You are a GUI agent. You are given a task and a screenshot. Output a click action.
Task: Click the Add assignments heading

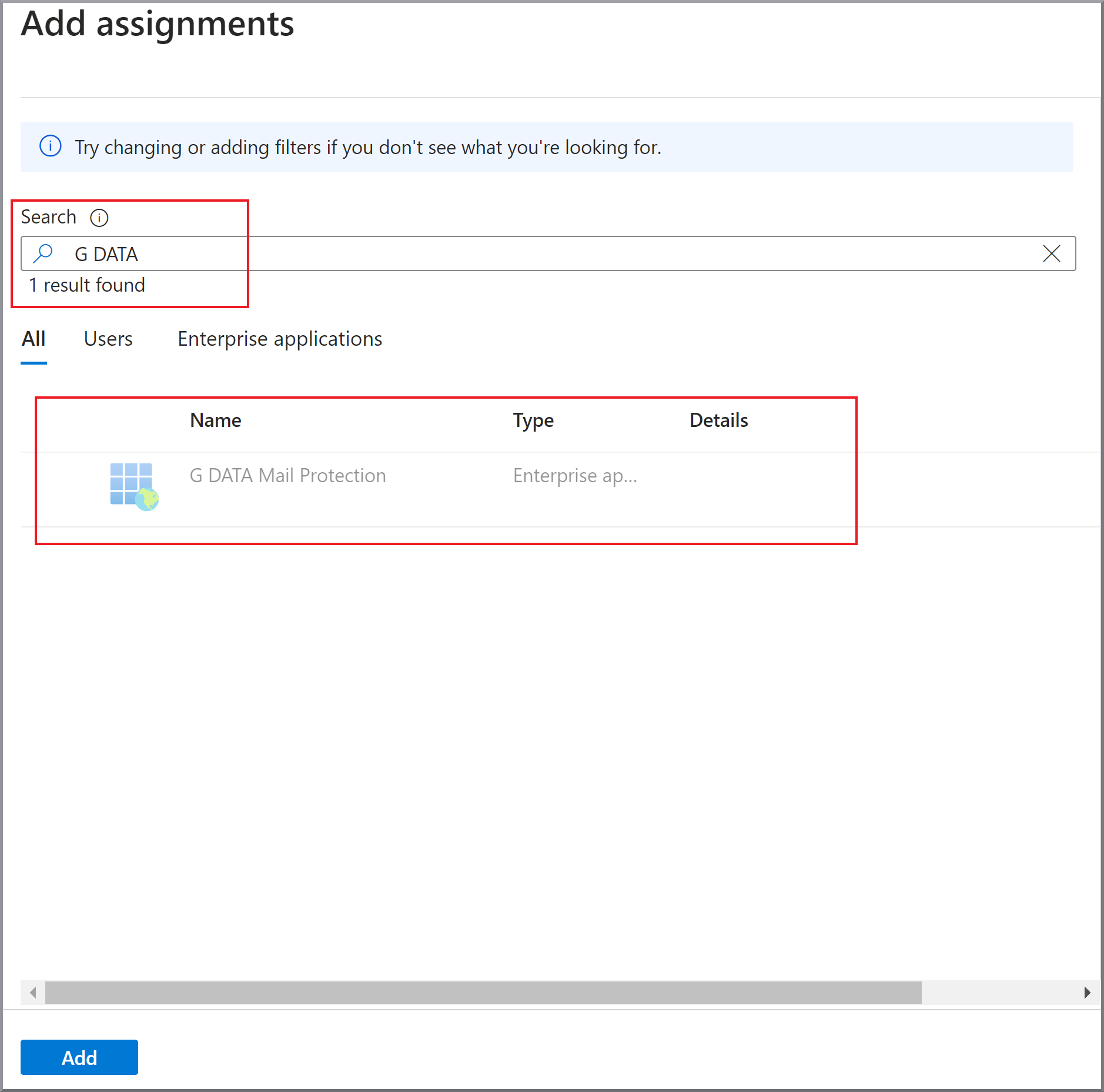coord(158,24)
